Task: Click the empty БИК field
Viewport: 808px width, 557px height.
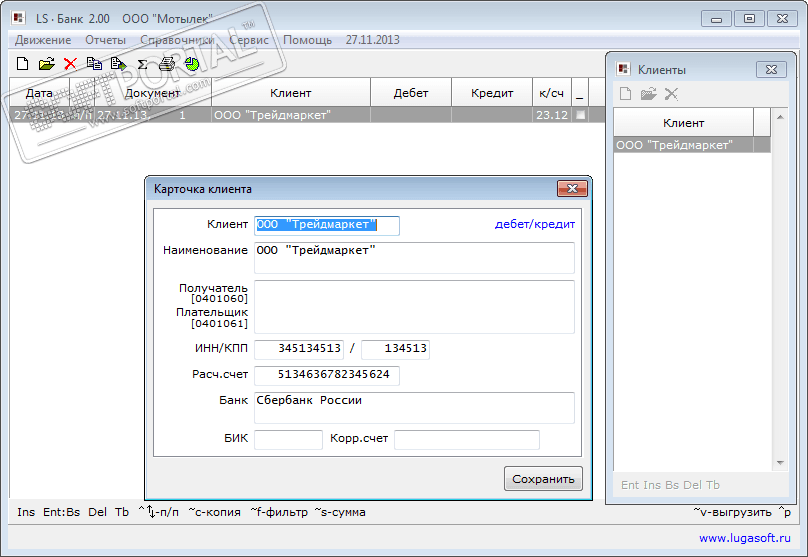Action: click(288, 440)
